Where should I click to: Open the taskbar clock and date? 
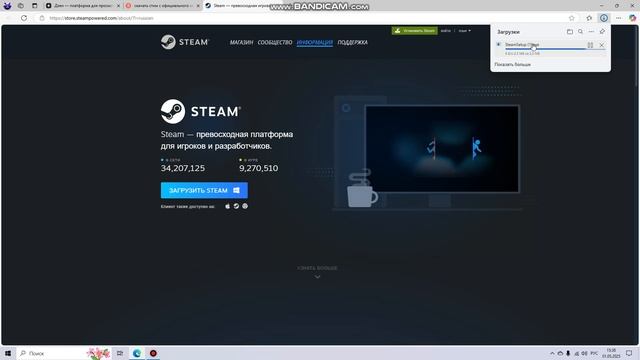point(611,353)
